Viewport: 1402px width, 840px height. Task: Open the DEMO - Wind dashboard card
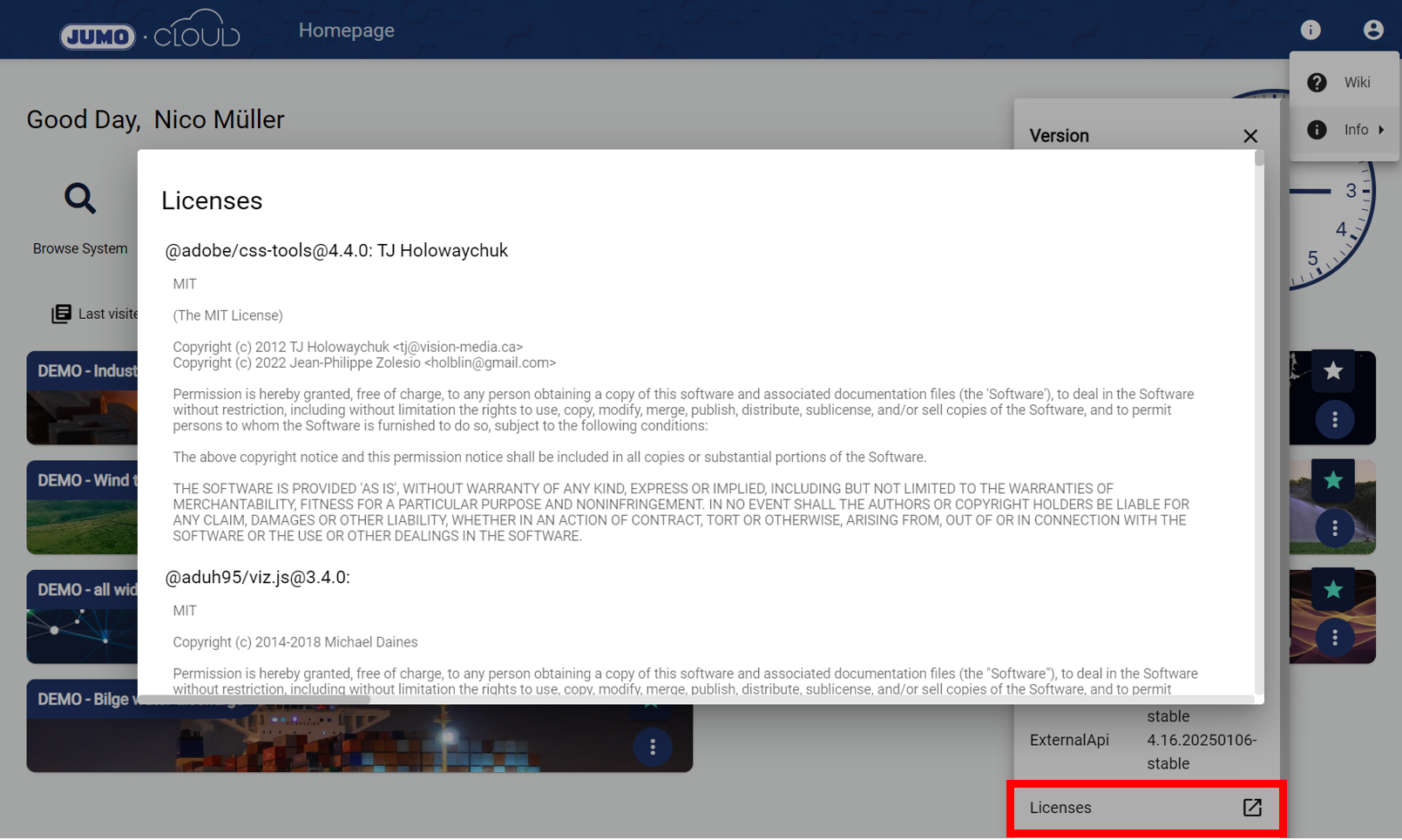(83, 507)
